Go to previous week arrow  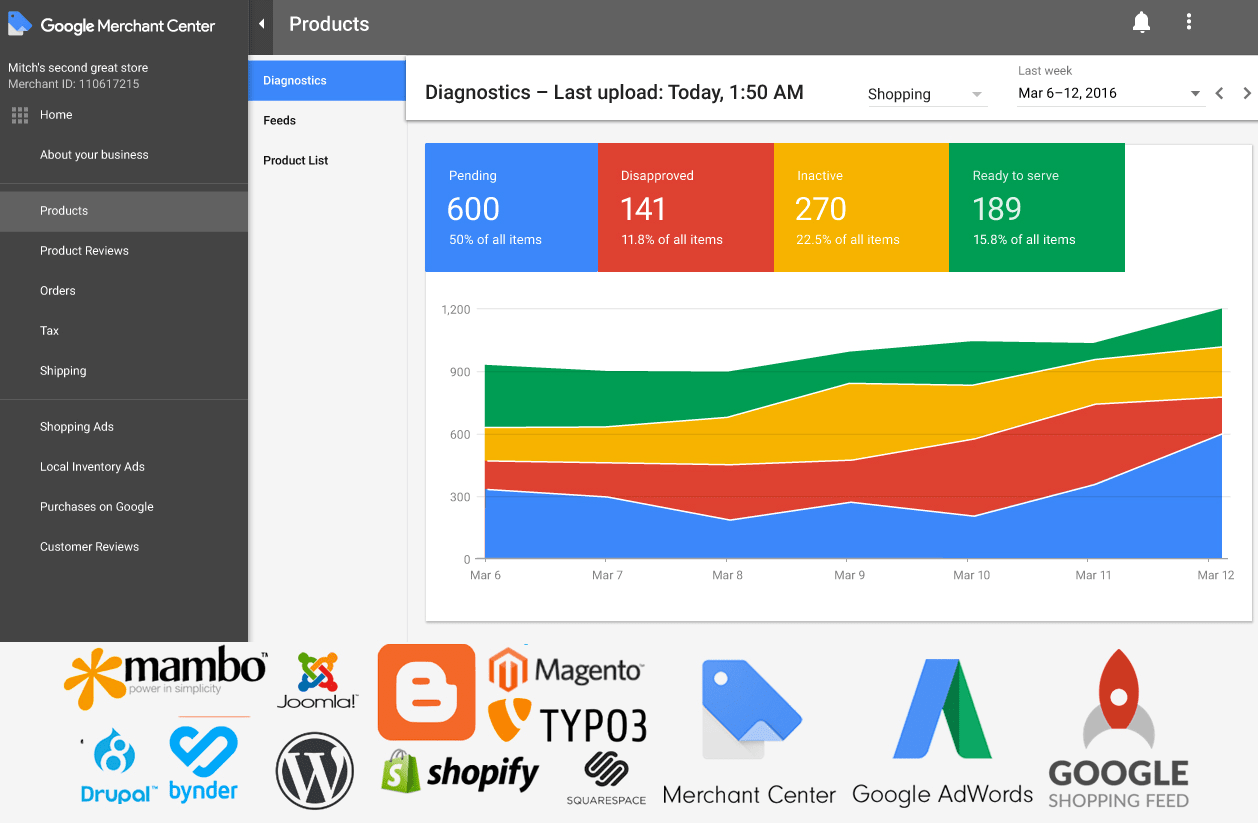pos(1219,93)
